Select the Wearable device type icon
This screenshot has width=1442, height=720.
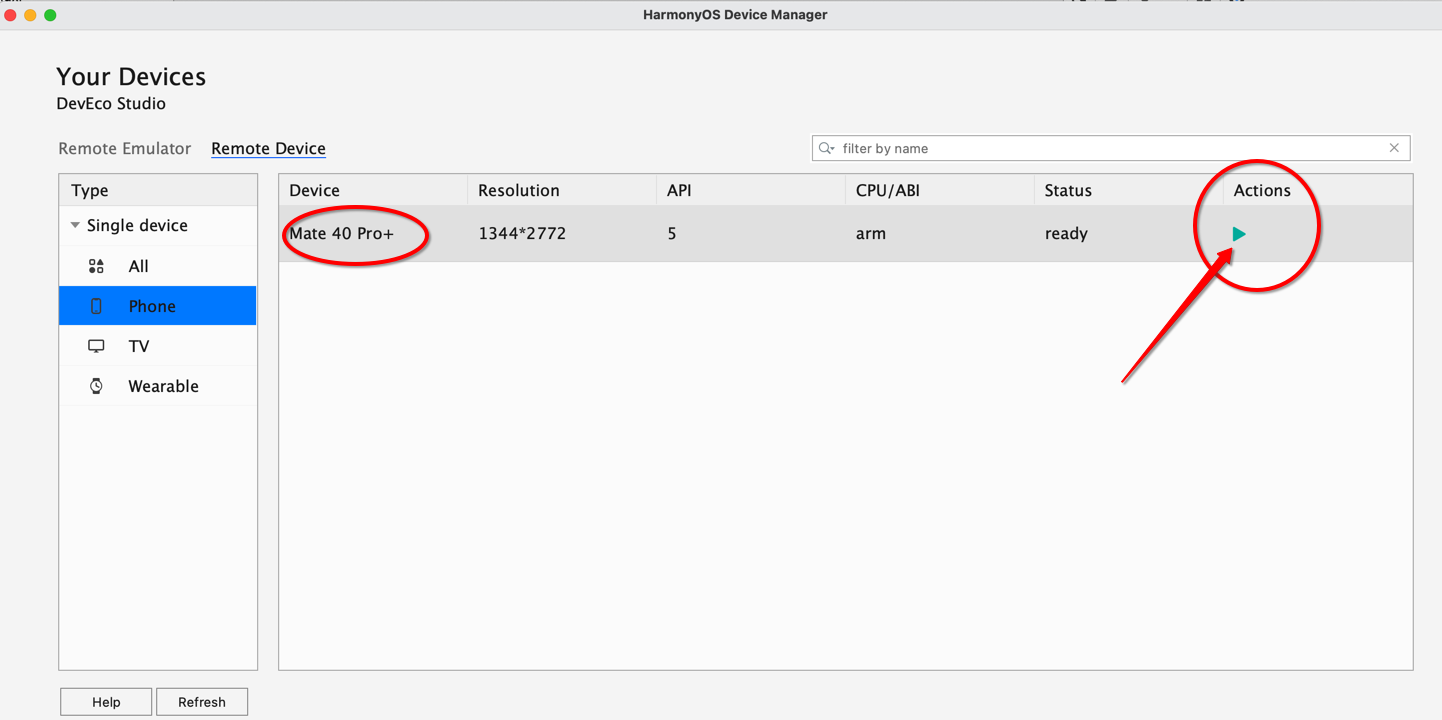[x=95, y=385]
